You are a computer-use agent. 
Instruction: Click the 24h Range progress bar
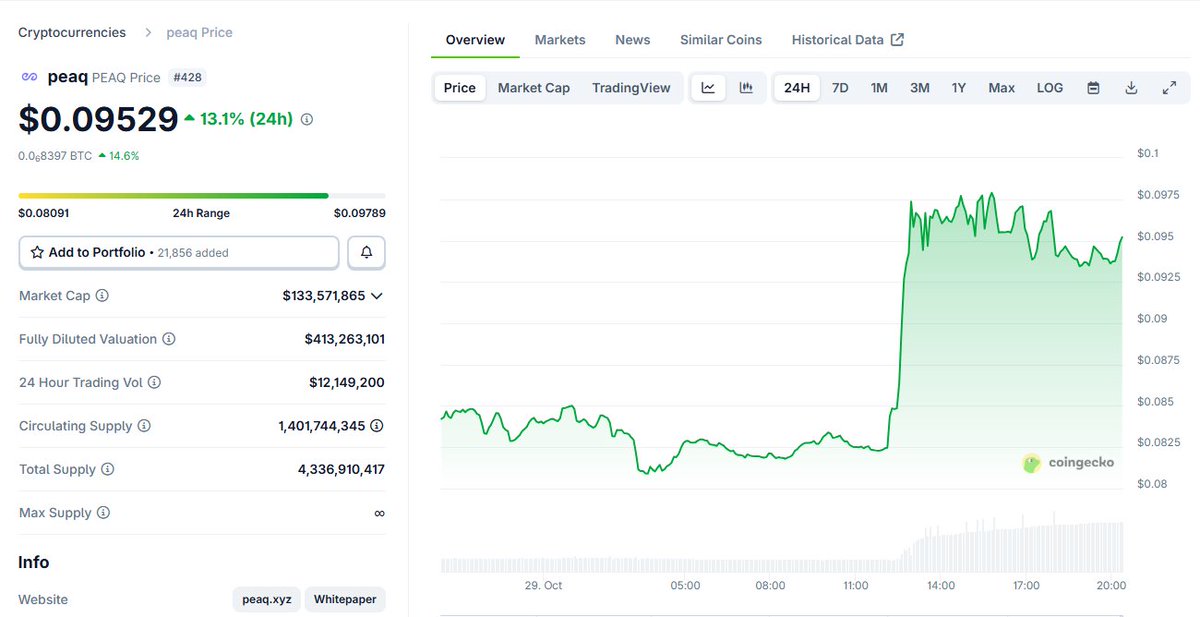click(x=202, y=195)
